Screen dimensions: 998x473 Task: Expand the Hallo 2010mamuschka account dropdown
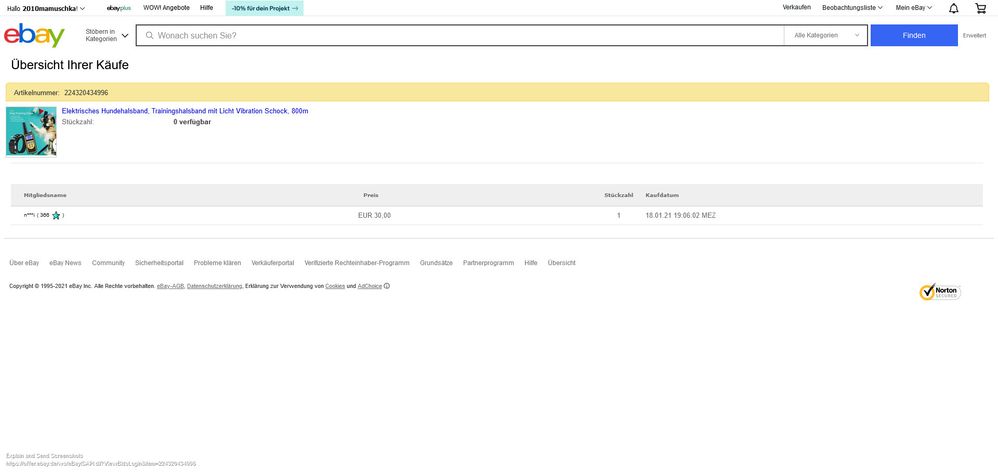click(x=46, y=8)
